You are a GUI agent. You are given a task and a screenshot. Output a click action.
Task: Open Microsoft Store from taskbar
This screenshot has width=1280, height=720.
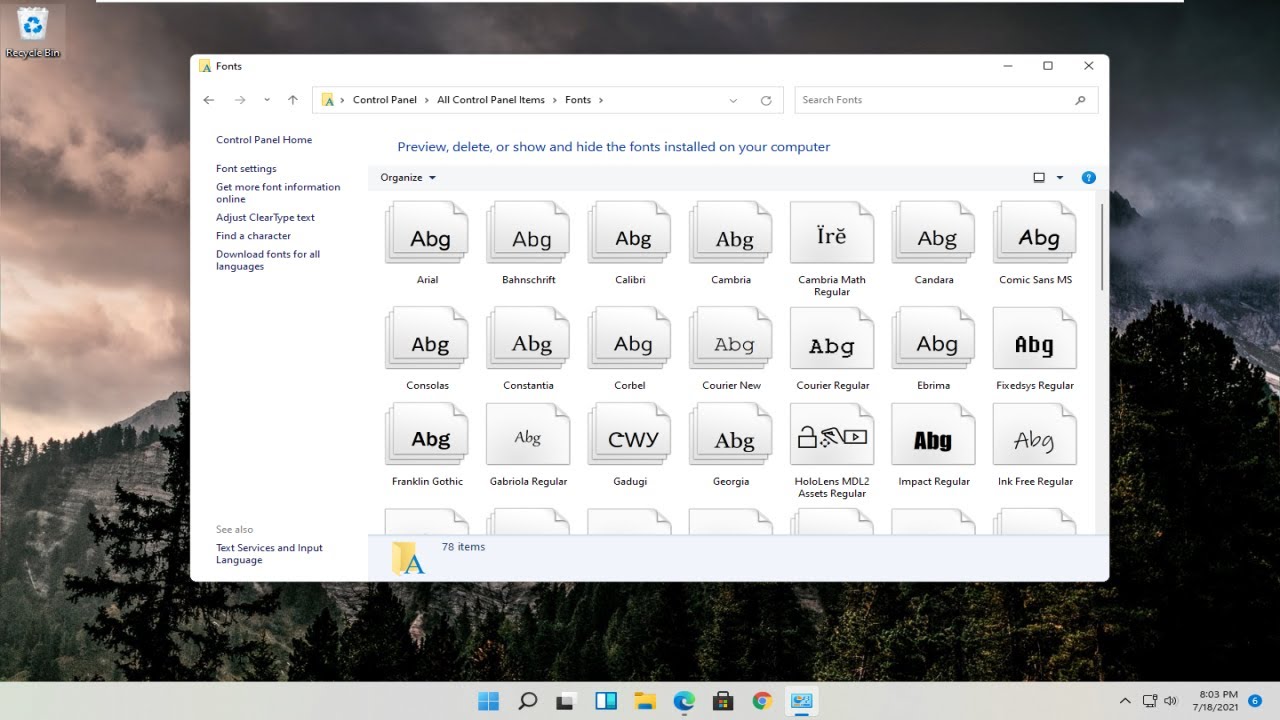point(723,701)
